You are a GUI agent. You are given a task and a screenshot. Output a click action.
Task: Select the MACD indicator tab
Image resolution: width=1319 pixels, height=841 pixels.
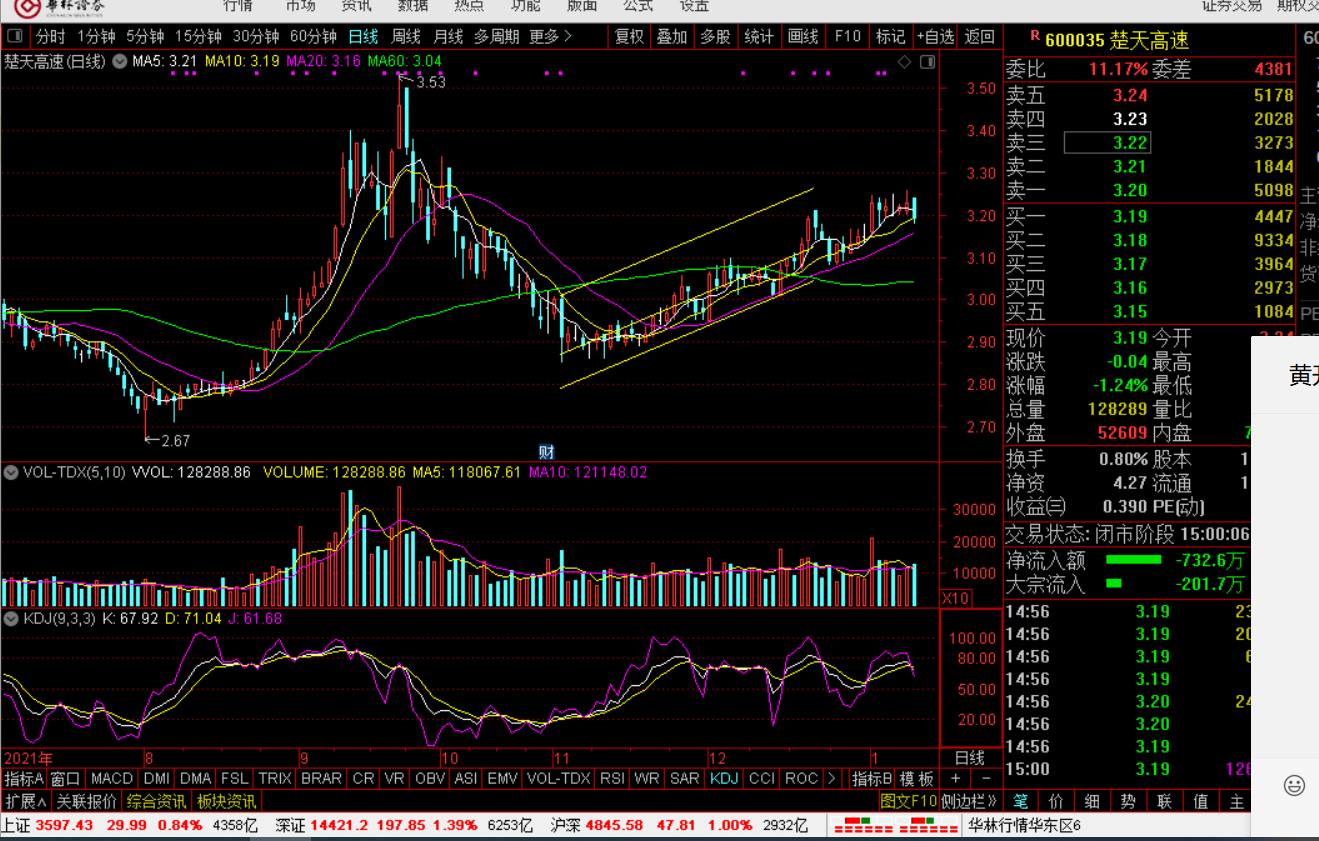pyautogui.click(x=111, y=779)
